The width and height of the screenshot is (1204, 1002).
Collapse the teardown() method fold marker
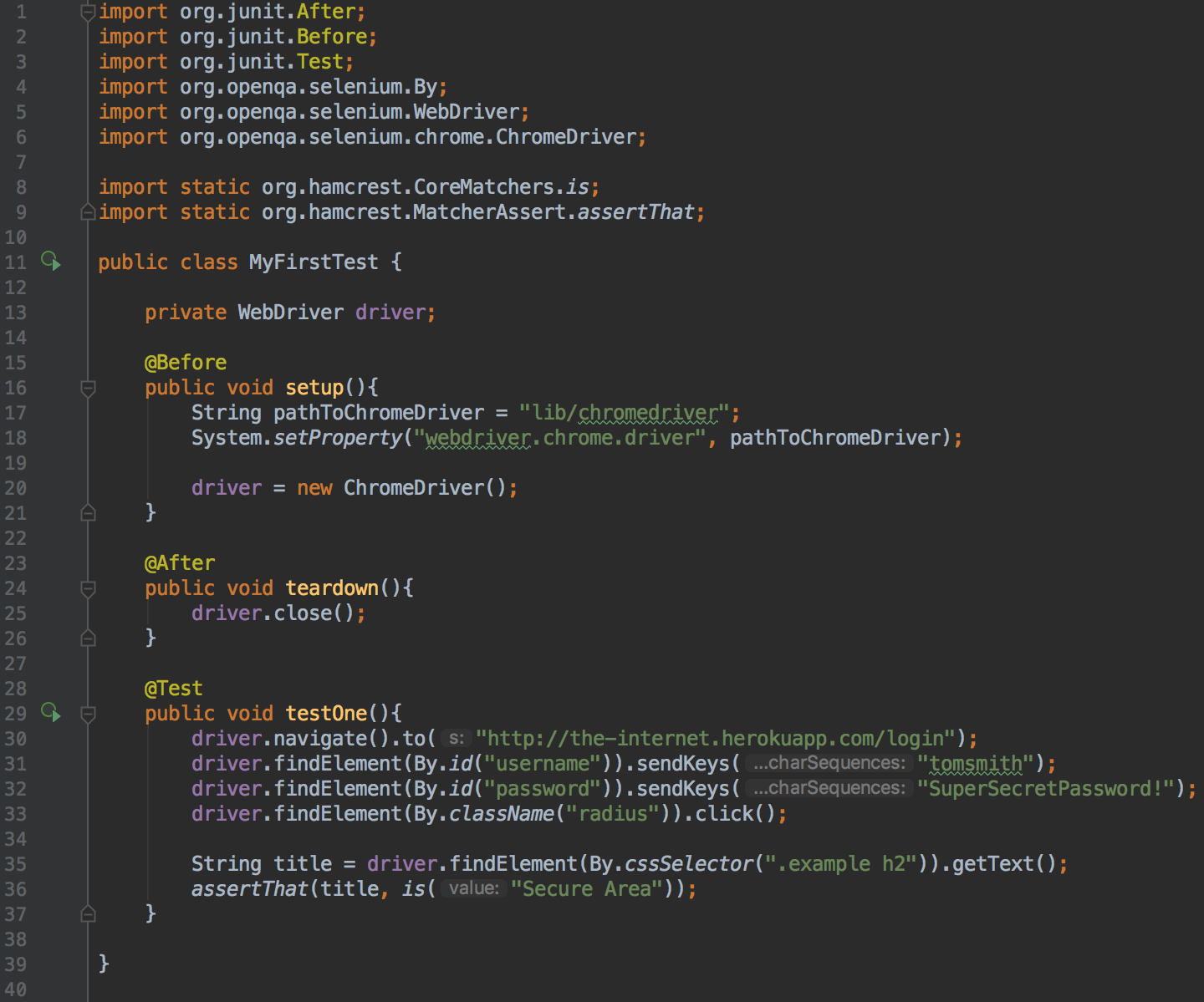pos(88,588)
